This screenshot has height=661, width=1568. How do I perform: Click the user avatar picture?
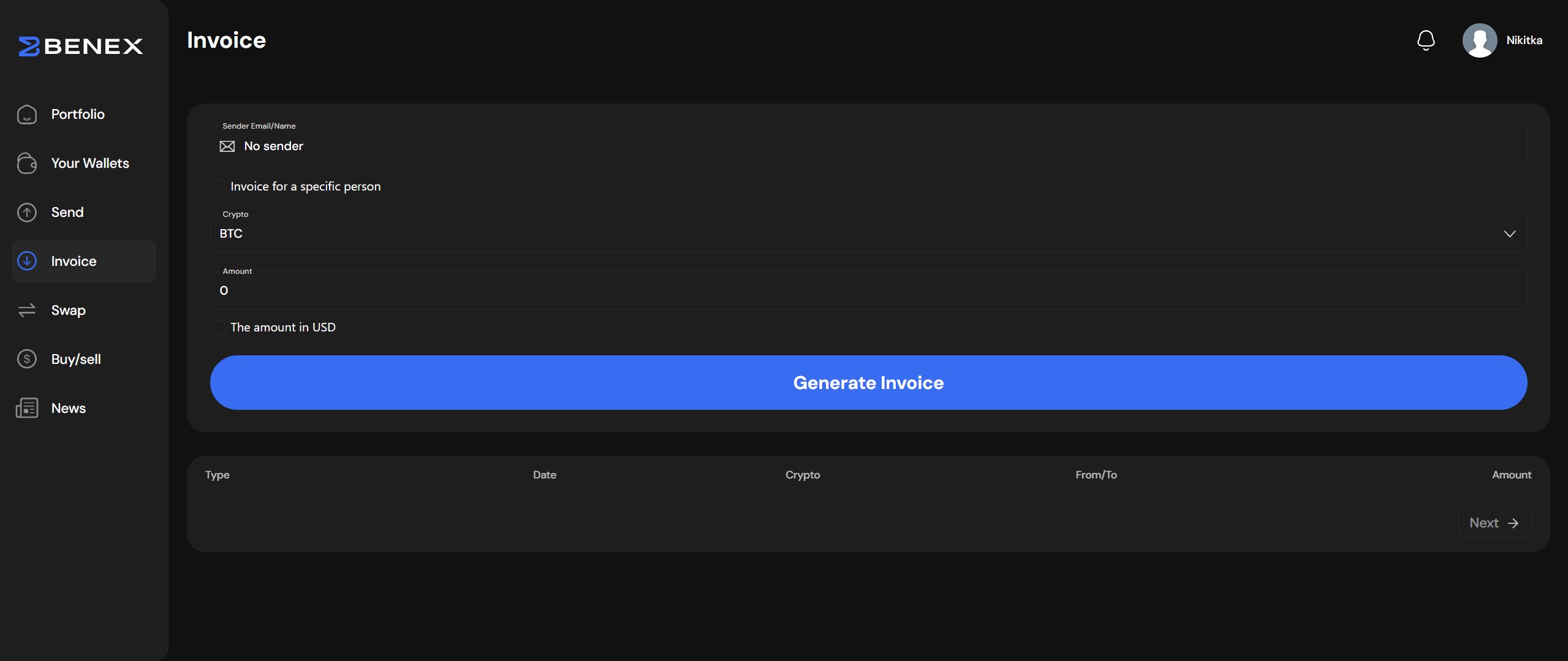[1480, 40]
